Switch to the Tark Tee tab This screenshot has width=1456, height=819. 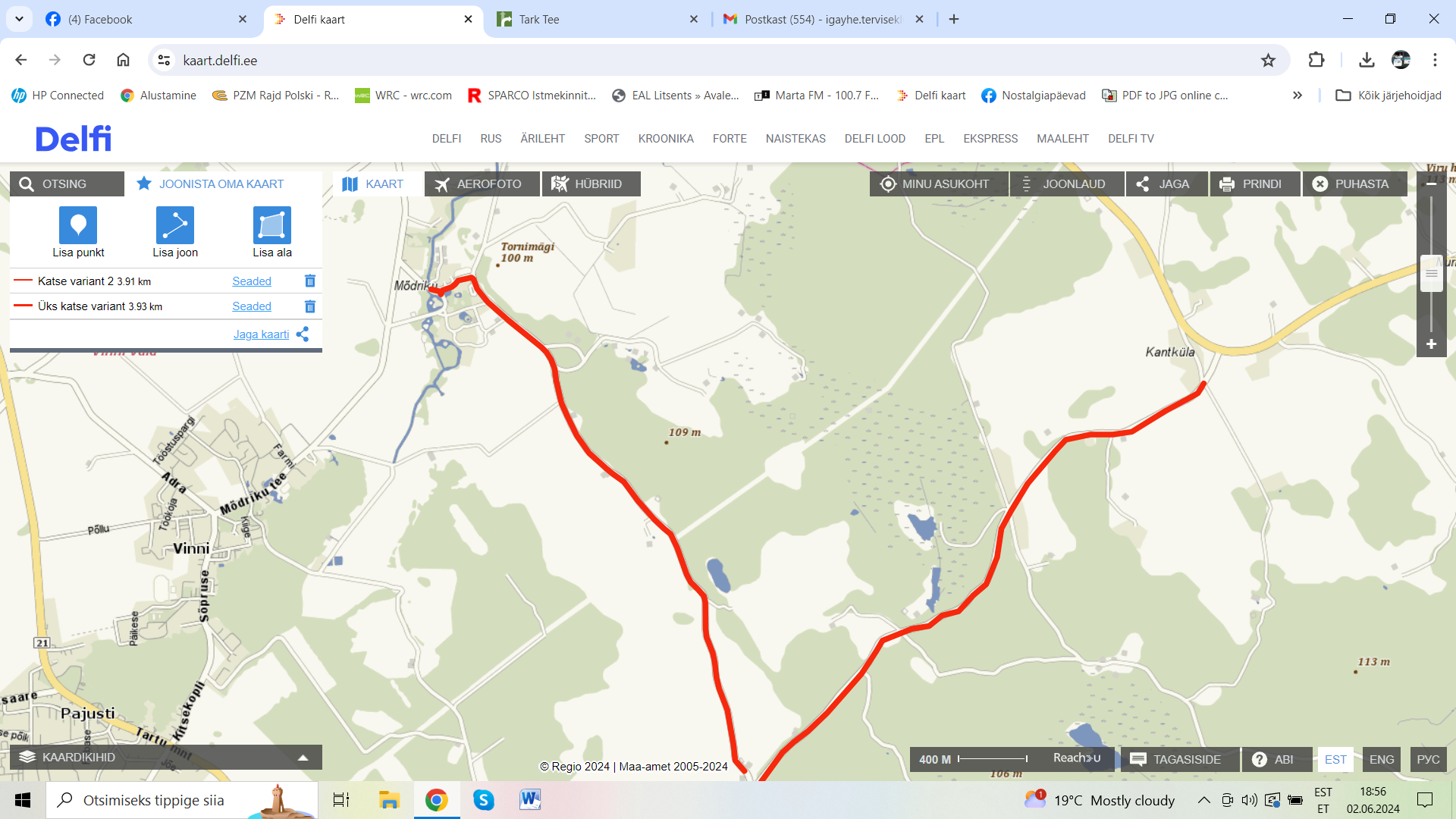(x=599, y=20)
